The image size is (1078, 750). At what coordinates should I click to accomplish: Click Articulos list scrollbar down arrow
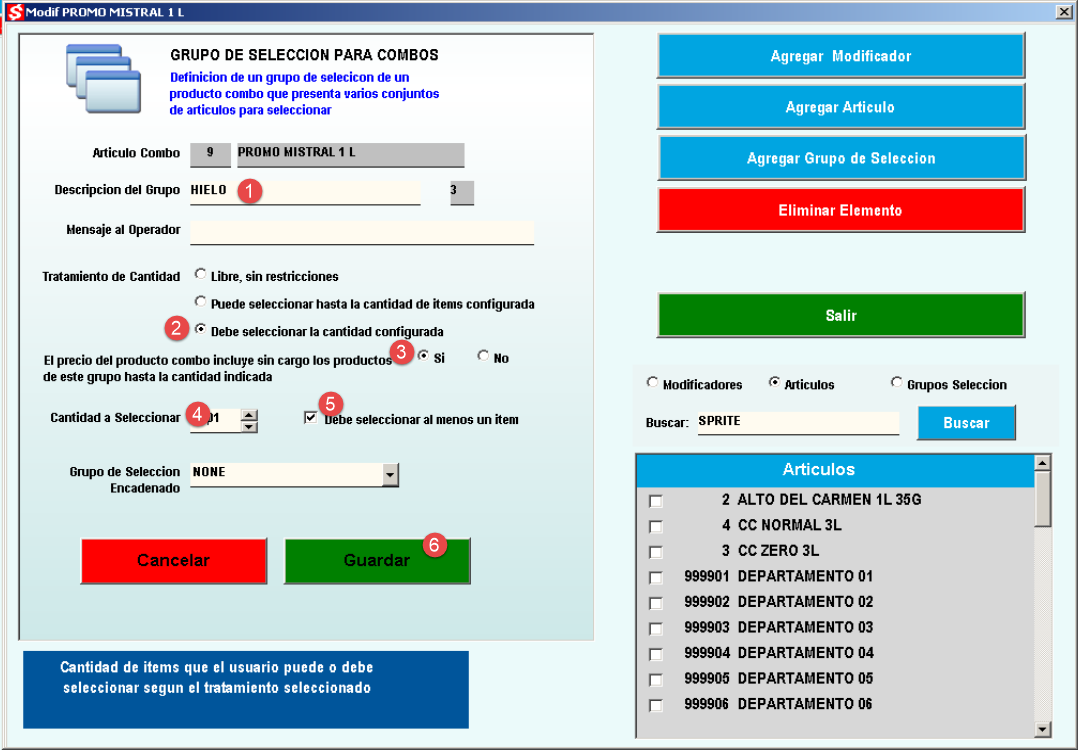(1043, 729)
